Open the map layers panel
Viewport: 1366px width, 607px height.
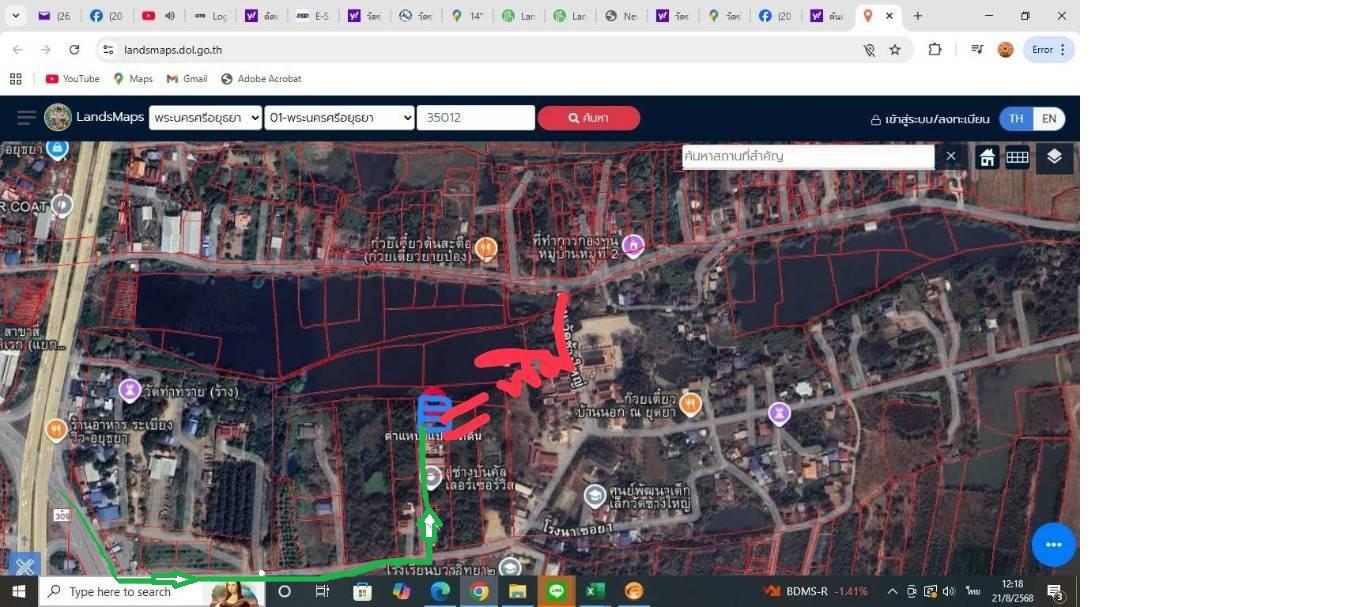pyautogui.click(x=1054, y=157)
